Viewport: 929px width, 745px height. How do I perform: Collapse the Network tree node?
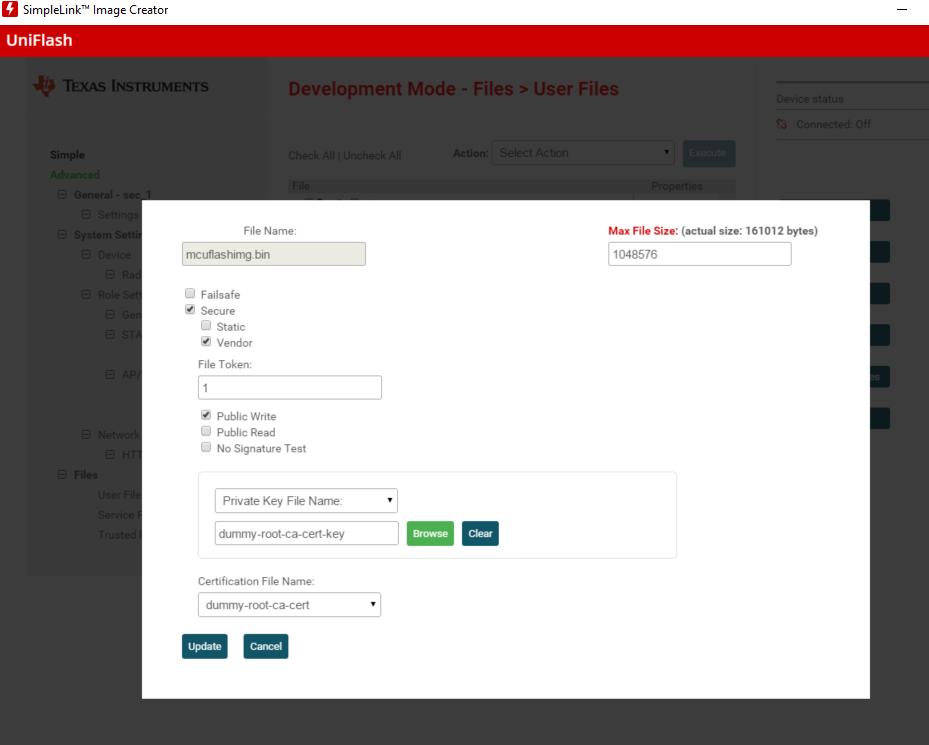tap(86, 434)
